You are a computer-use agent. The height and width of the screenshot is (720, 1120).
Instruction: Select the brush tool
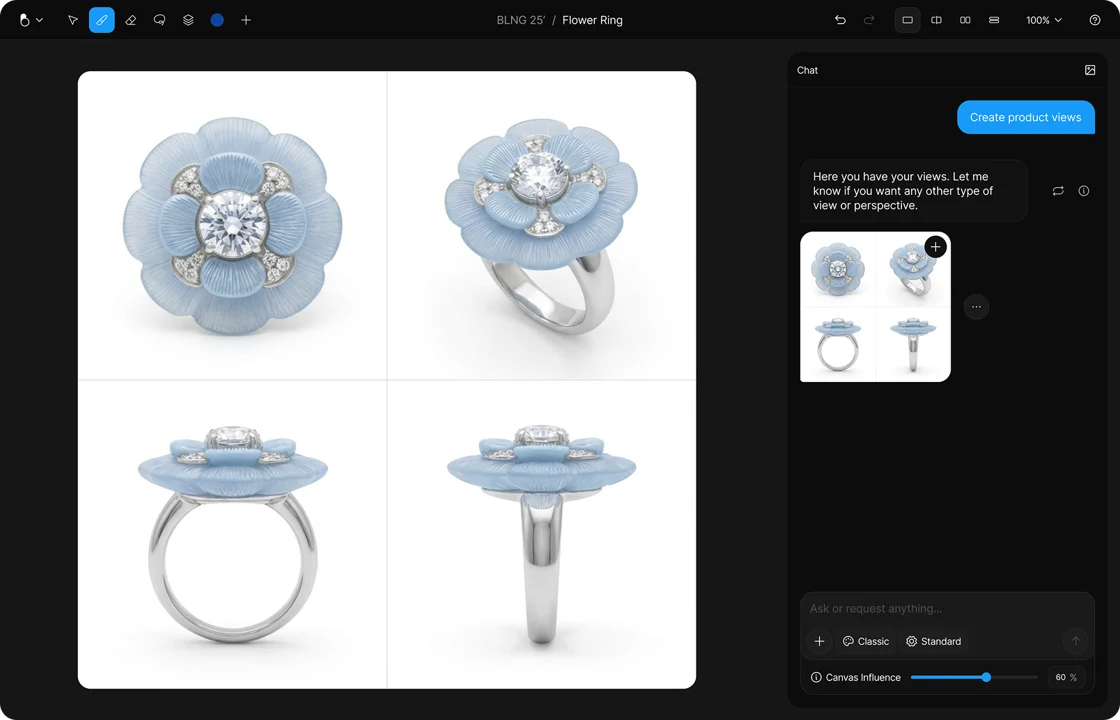[101, 20]
